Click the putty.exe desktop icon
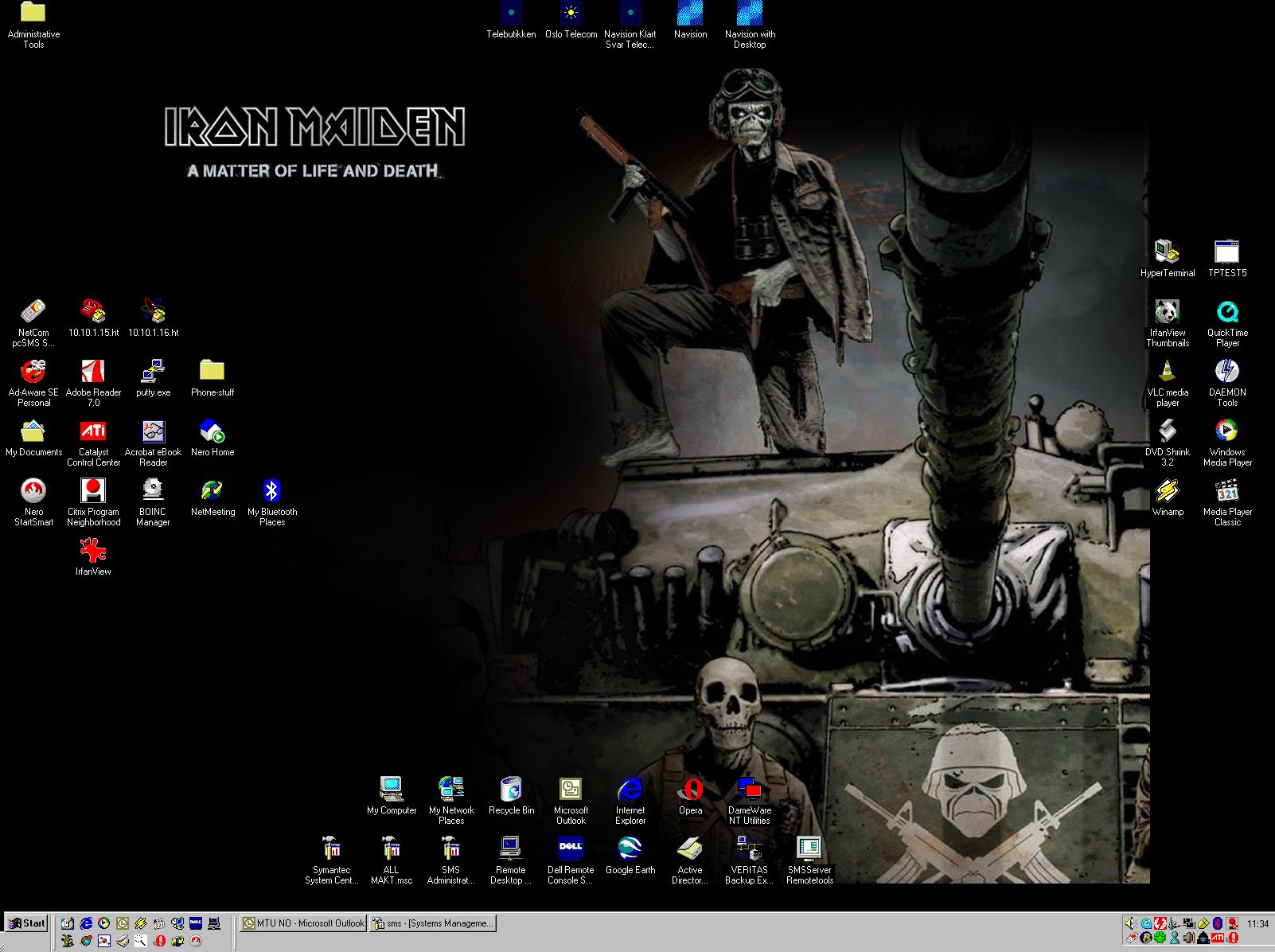The height and width of the screenshot is (952, 1275). [153, 372]
